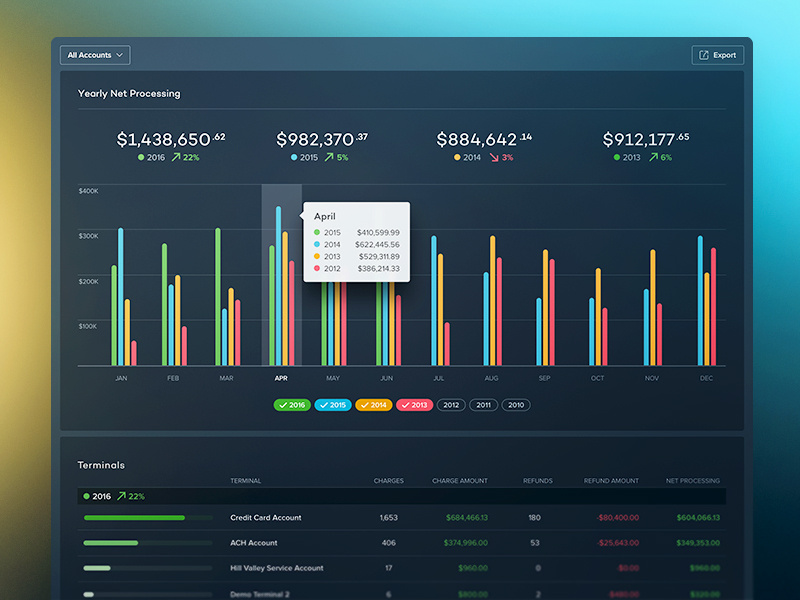The width and height of the screenshot is (800, 600).
Task: Click the $884,642.14 yearly total
Action: (484, 139)
